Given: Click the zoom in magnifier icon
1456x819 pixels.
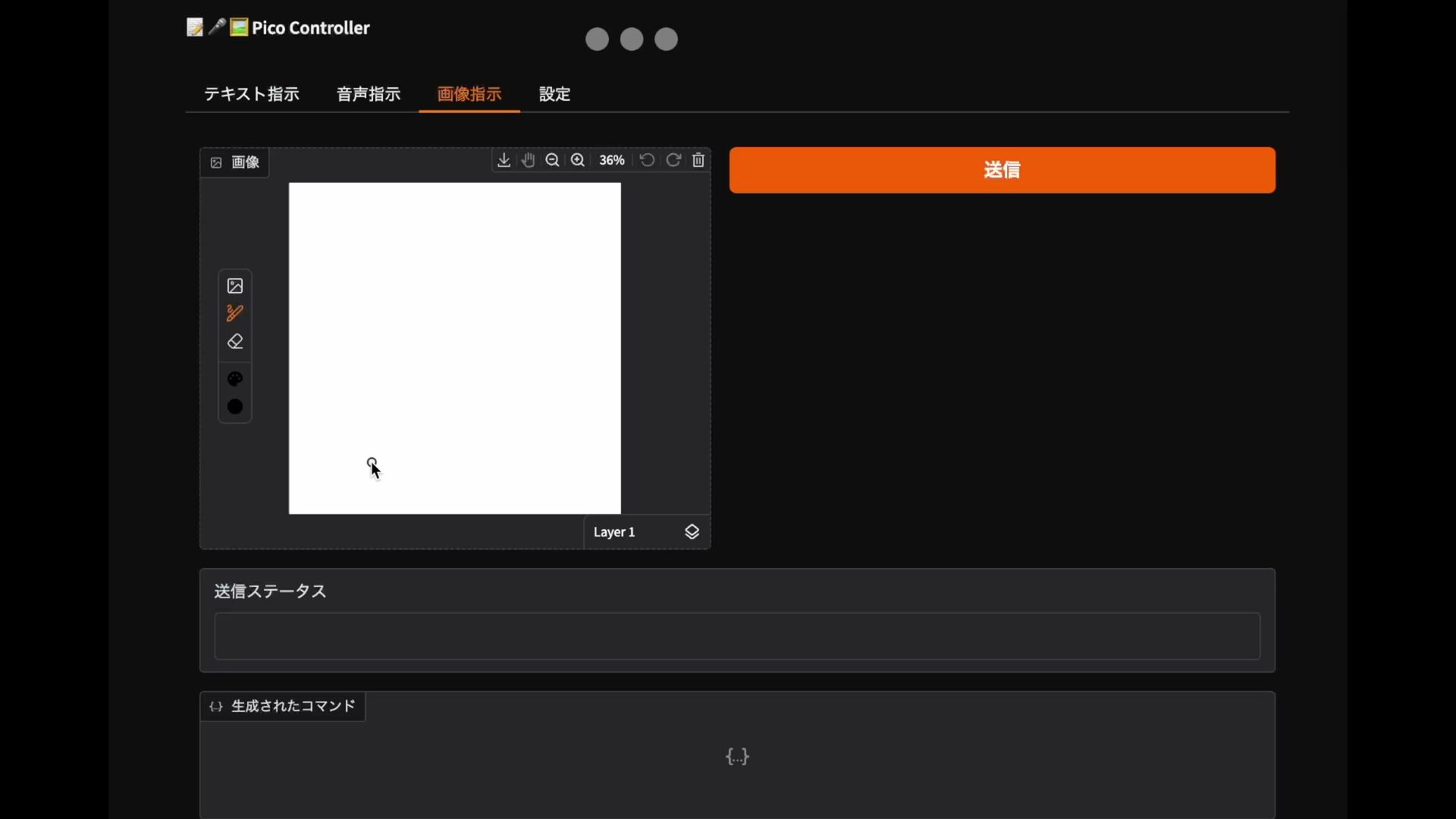Looking at the screenshot, I should (x=578, y=160).
